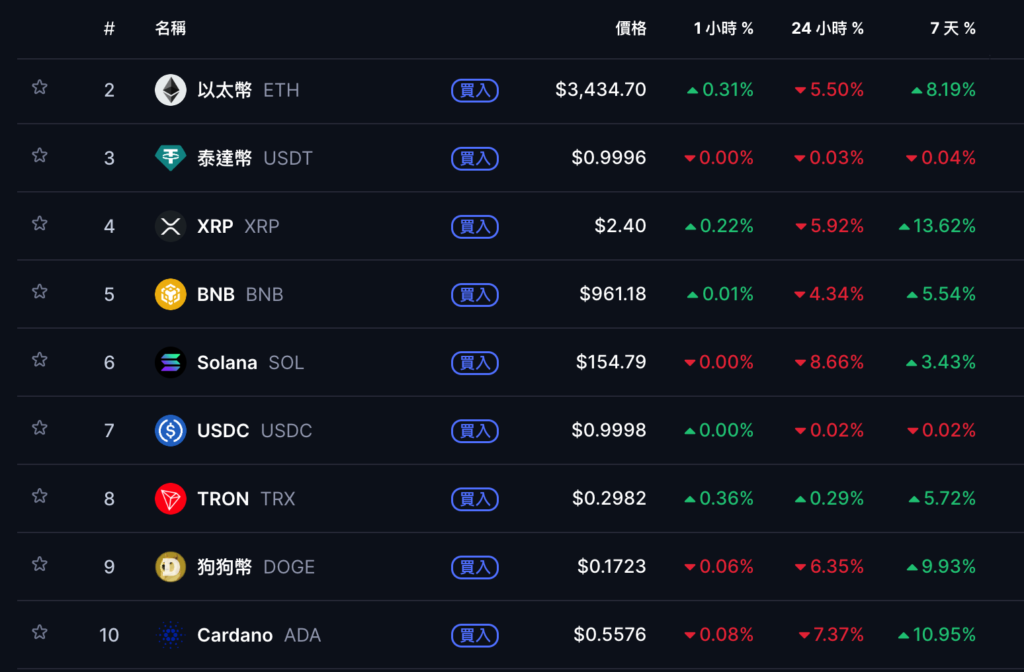Star ETH to add to watchlist
1024x672 pixels.
tap(40, 87)
